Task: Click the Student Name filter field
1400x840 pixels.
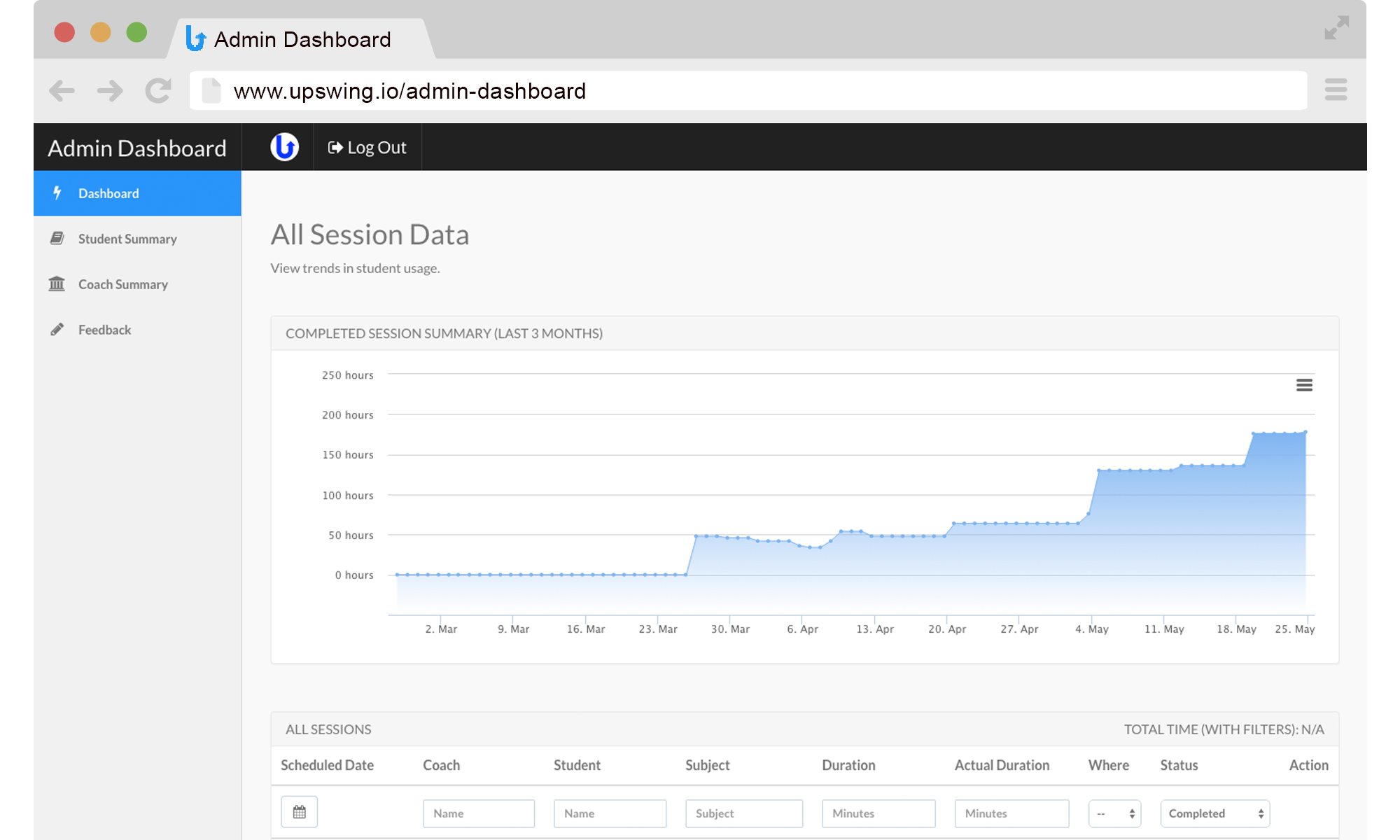Action: pos(610,813)
